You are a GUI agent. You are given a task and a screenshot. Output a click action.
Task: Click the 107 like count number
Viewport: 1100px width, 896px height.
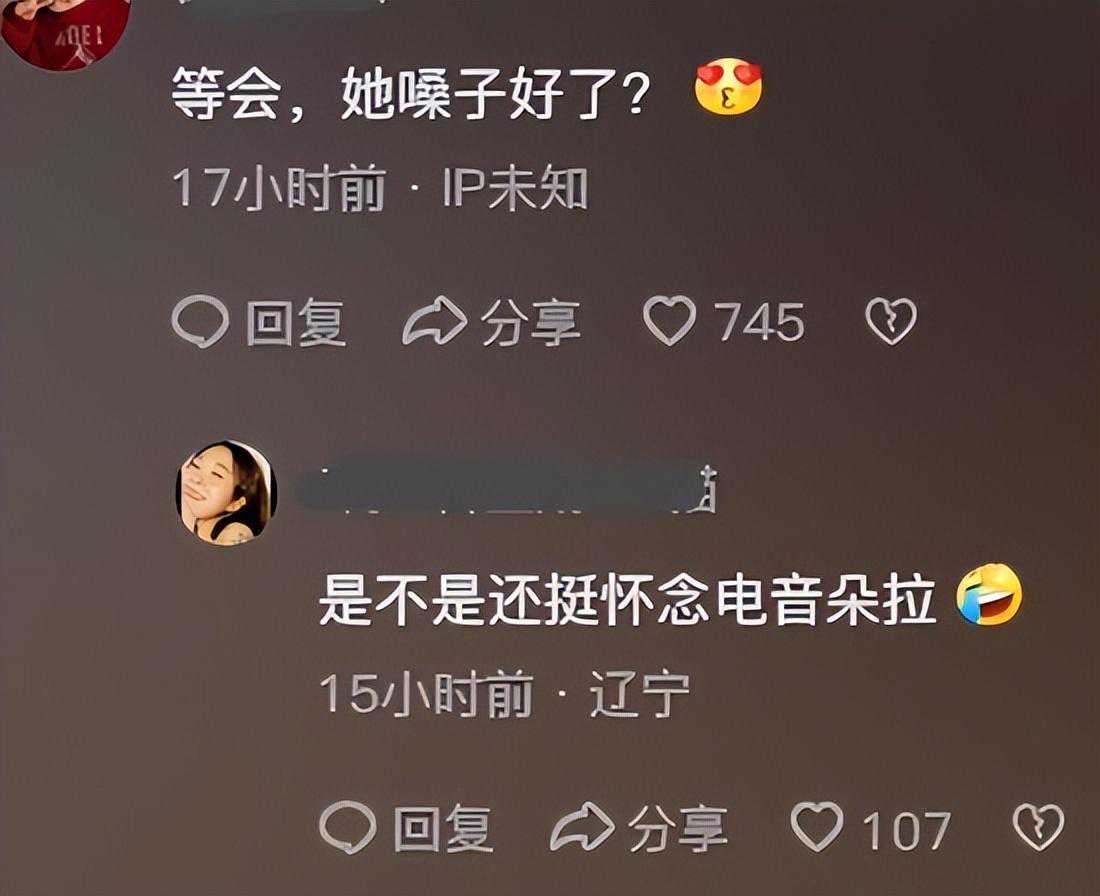[907, 830]
